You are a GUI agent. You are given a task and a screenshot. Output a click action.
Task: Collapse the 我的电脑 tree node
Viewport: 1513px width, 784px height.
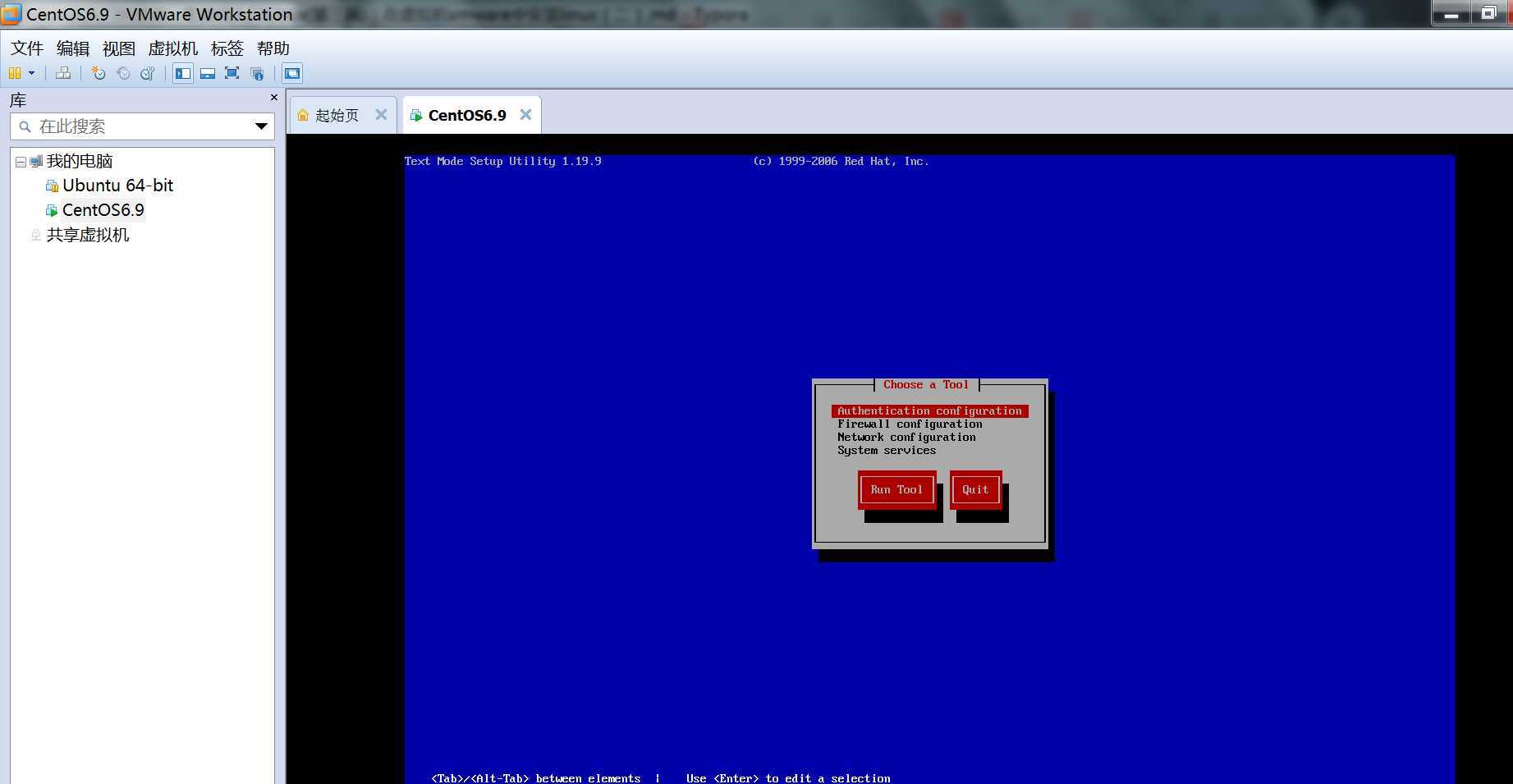21,162
